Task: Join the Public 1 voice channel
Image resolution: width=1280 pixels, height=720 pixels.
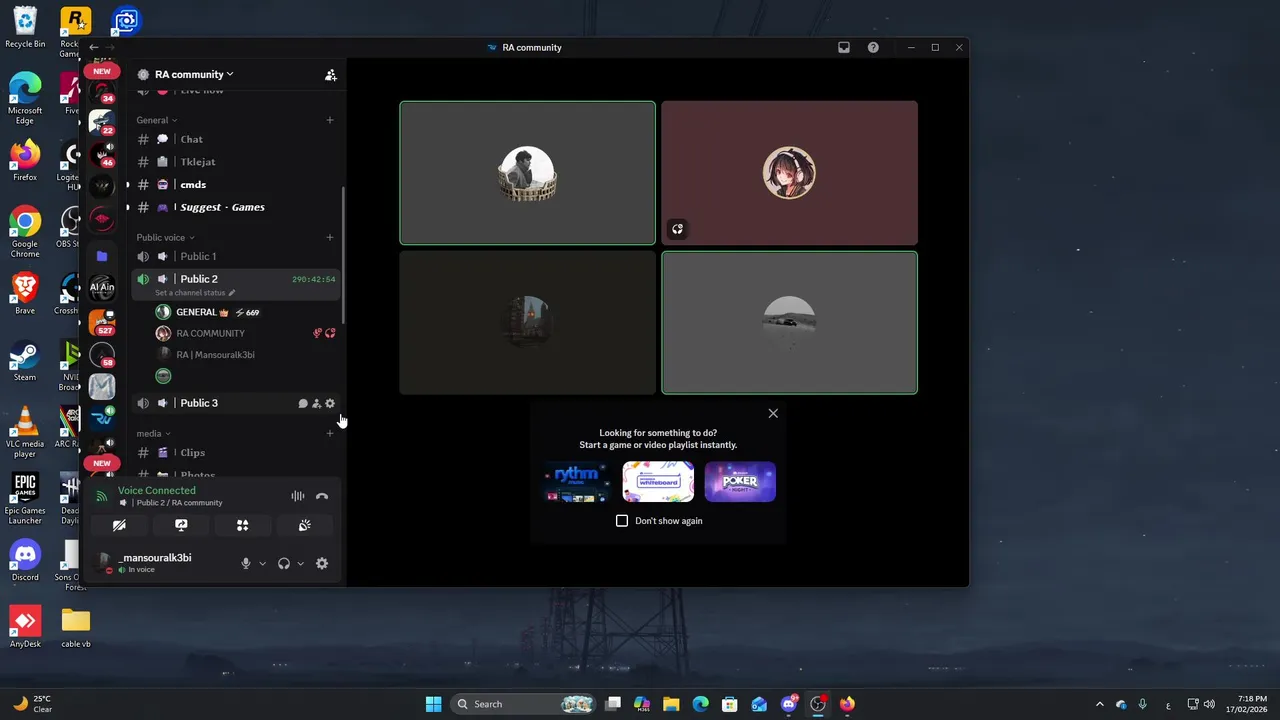Action: (236, 256)
